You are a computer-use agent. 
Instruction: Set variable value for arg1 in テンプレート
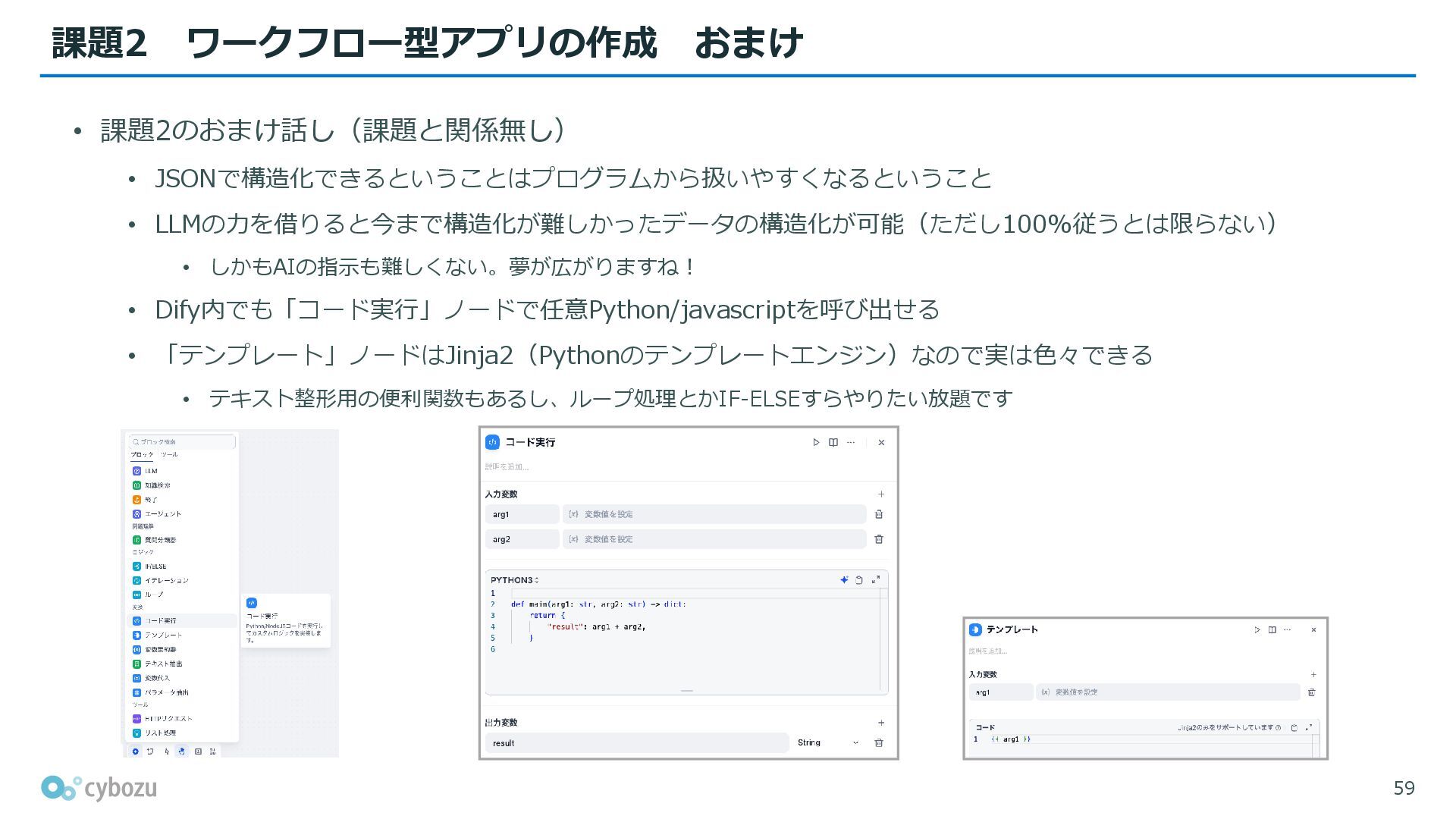tap(1168, 692)
